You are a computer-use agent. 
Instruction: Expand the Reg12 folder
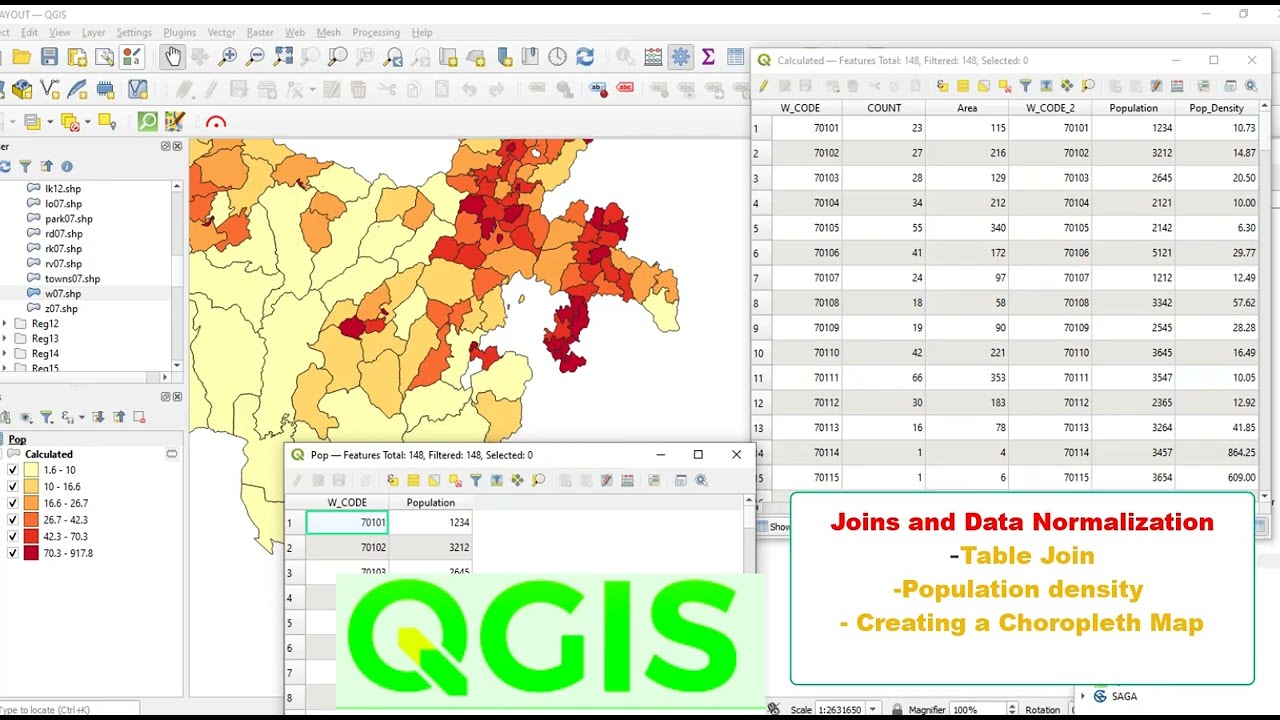pos(5,324)
